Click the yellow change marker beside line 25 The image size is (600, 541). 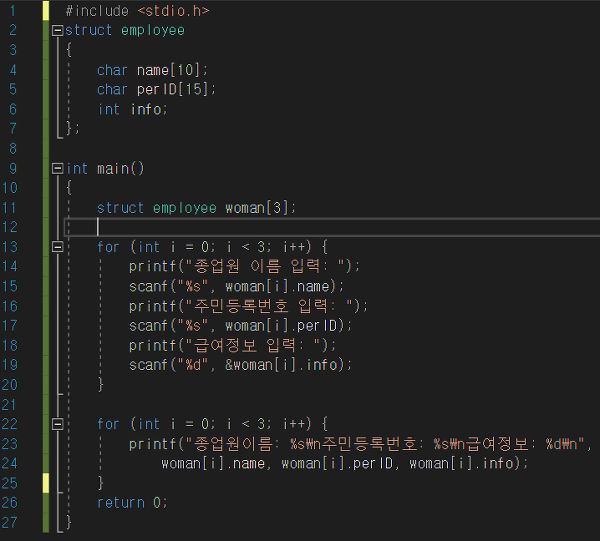46,483
